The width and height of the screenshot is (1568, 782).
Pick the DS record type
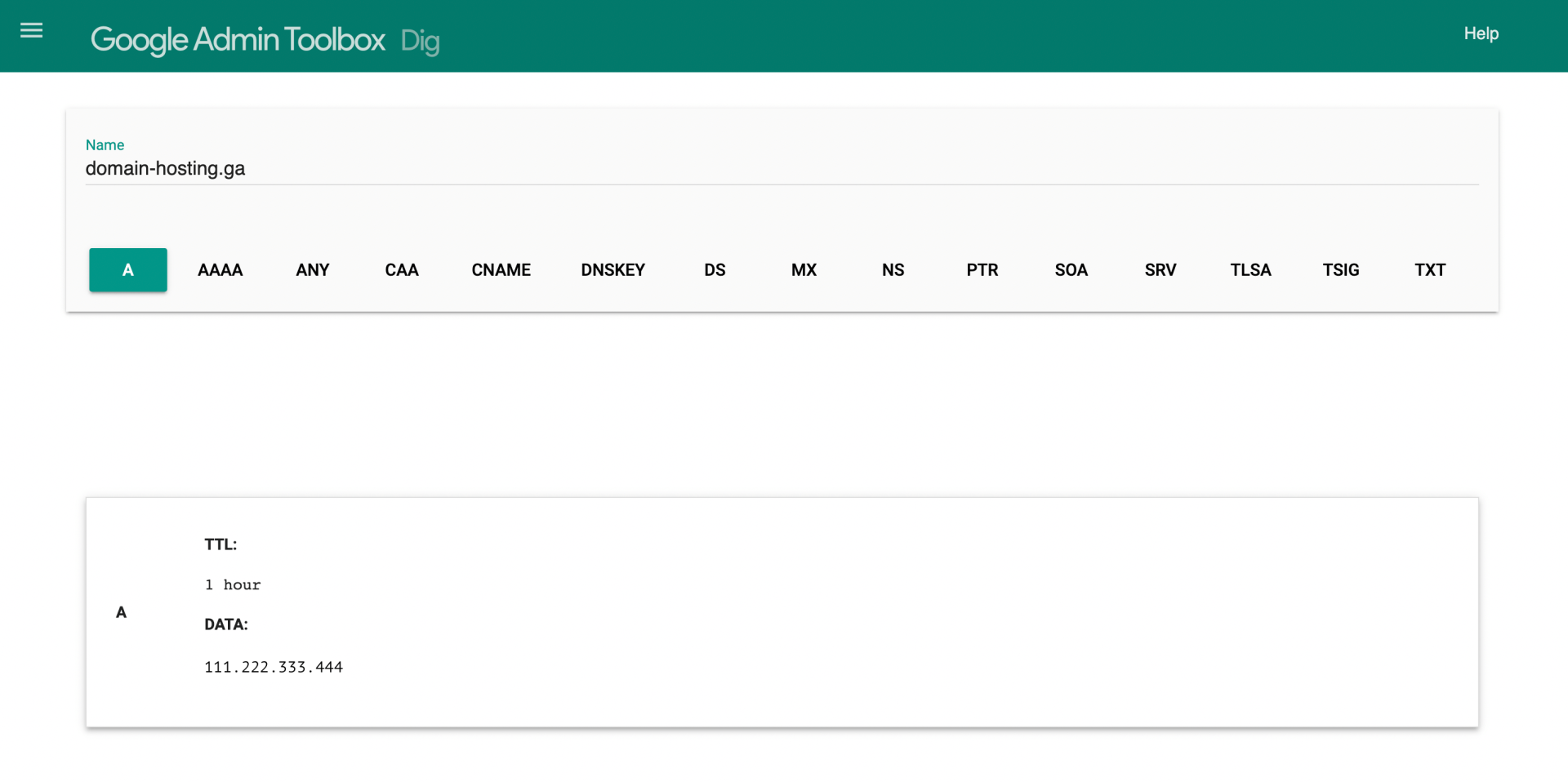(715, 270)
